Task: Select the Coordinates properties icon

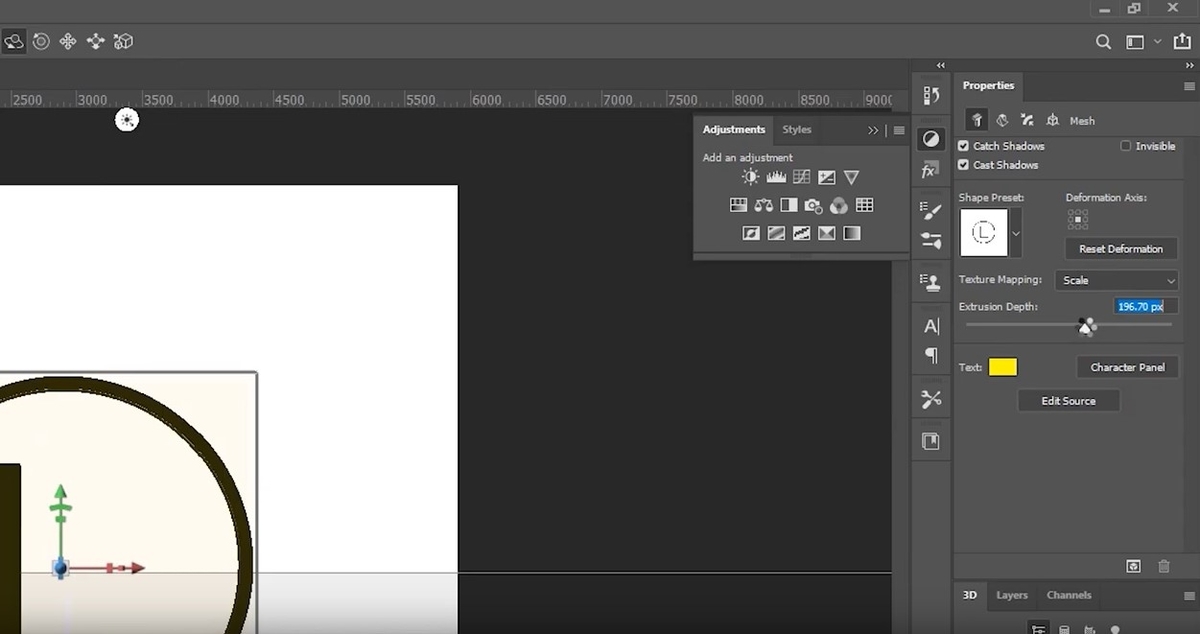Action: tap(1052, 120)
